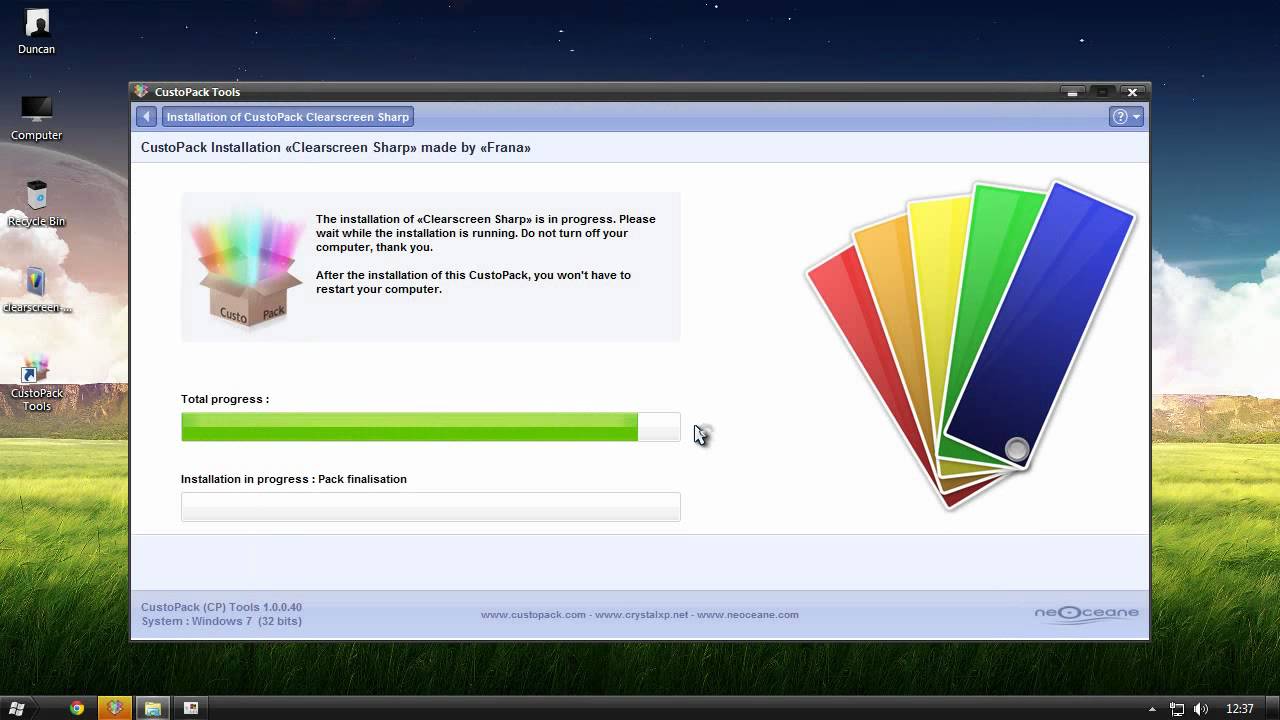Click the empty Pack finalisation progress bar

pos(430,507)
